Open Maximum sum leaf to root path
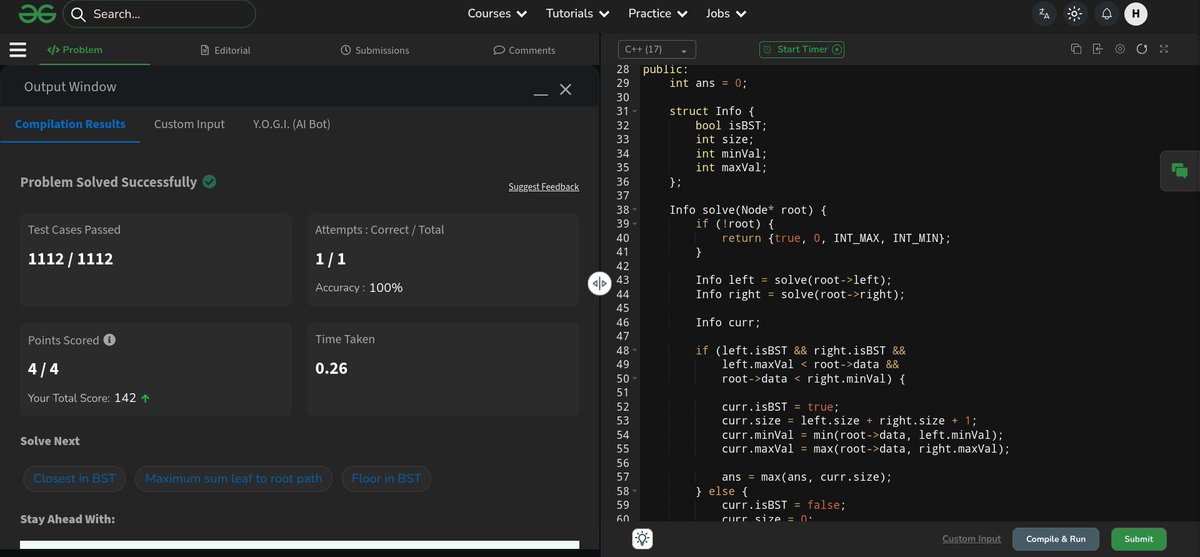This screenshot has width=1200, height=557. (234, 478)
